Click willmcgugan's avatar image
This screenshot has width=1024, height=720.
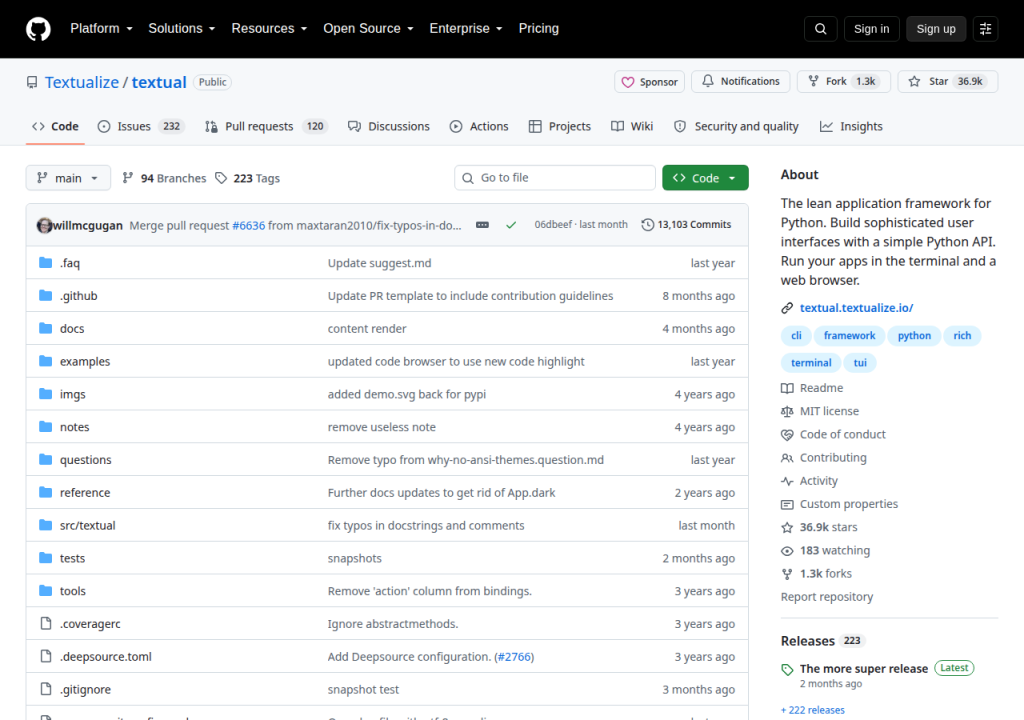(x=44, y=225)
